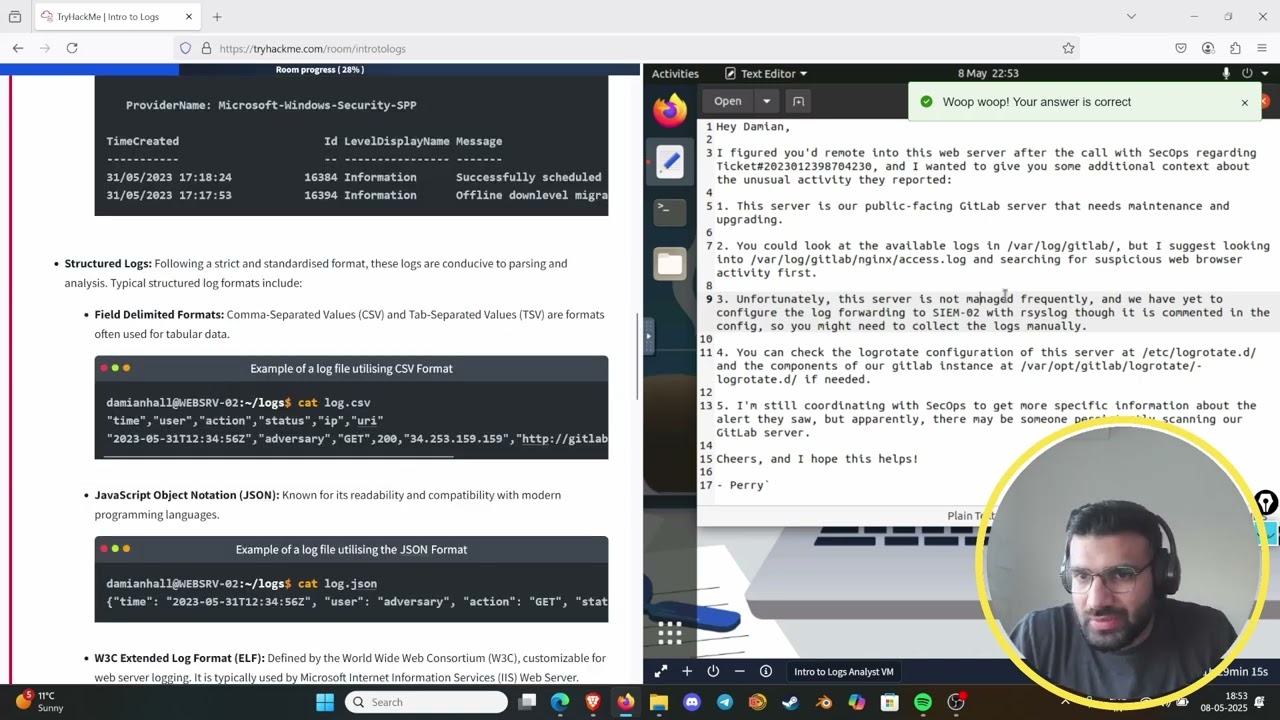Open Task View from the taskbar
The width and height of the screenshot is (1280, 720).
click(x=527, y=702)
